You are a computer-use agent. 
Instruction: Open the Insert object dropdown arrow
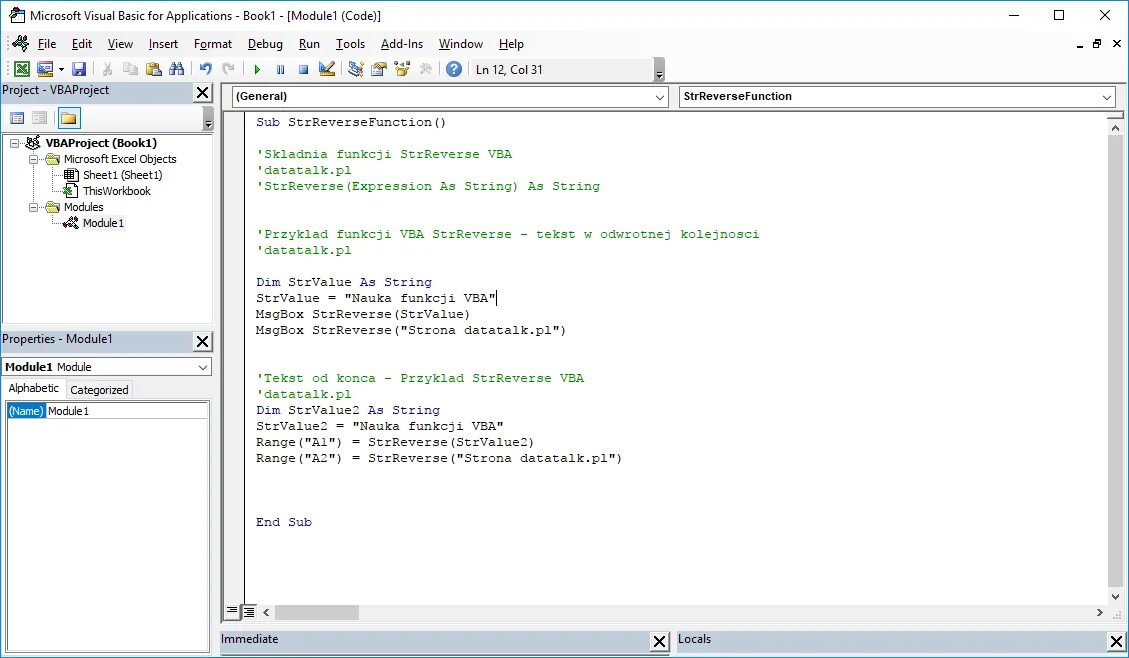(x=61, y=69)
